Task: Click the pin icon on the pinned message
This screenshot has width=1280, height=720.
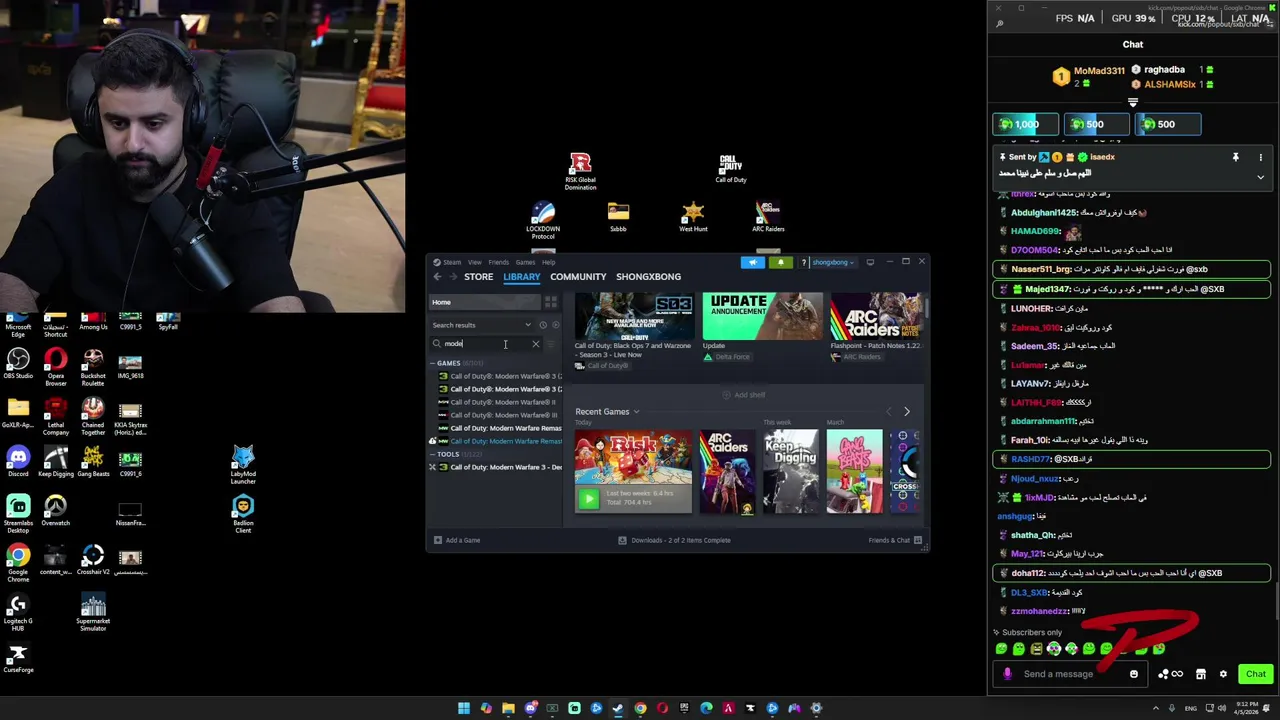Action: [1235, 157]
